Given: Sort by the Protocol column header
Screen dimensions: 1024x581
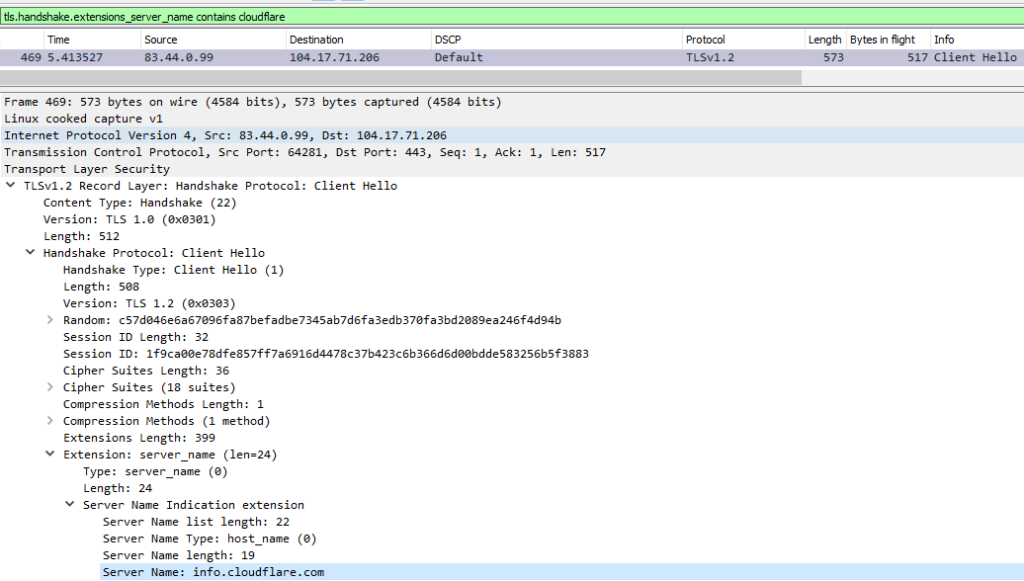Looking at the screenshot, I should [705, 39].
